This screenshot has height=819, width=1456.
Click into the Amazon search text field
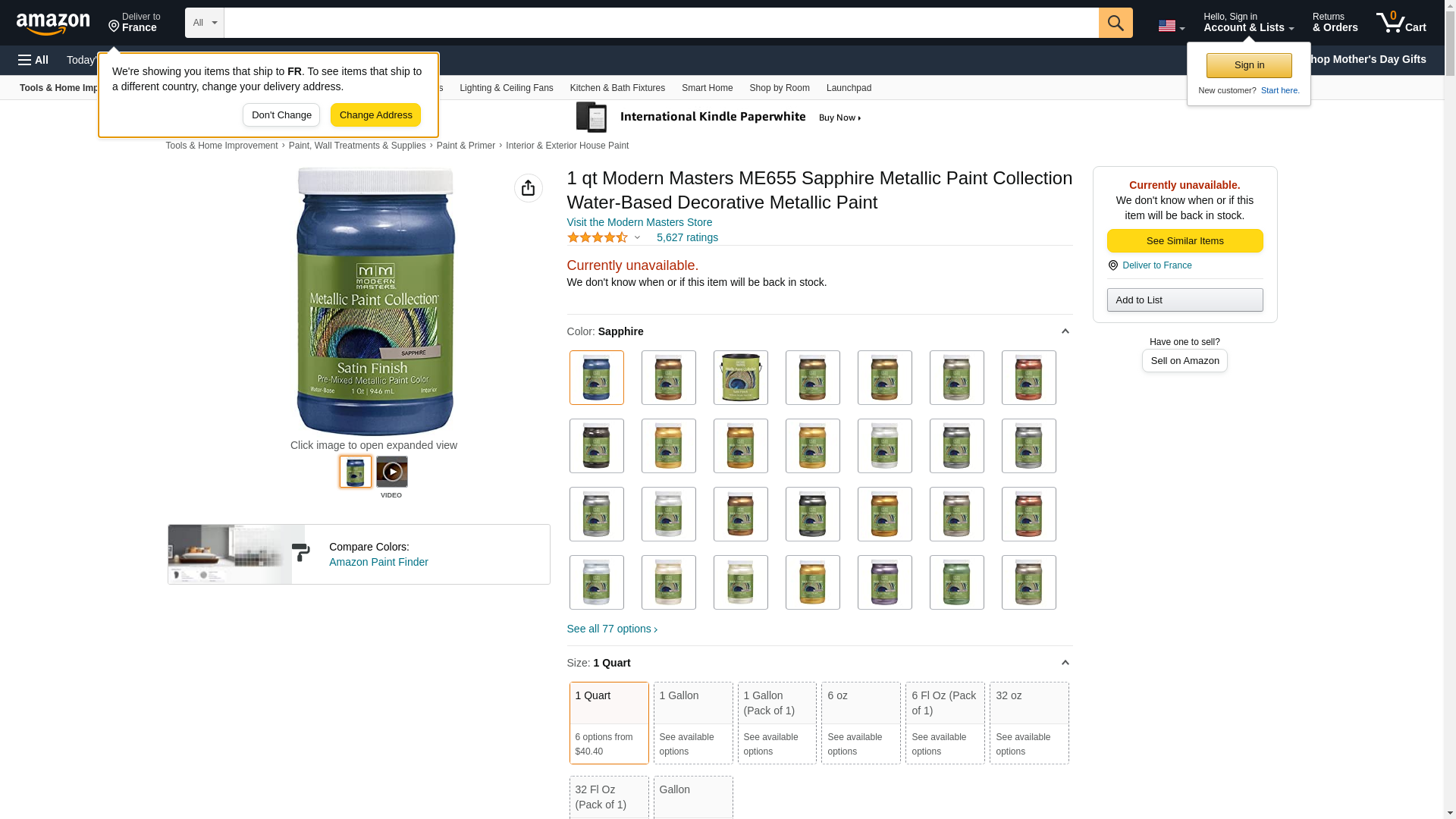[x=660, y=23]
